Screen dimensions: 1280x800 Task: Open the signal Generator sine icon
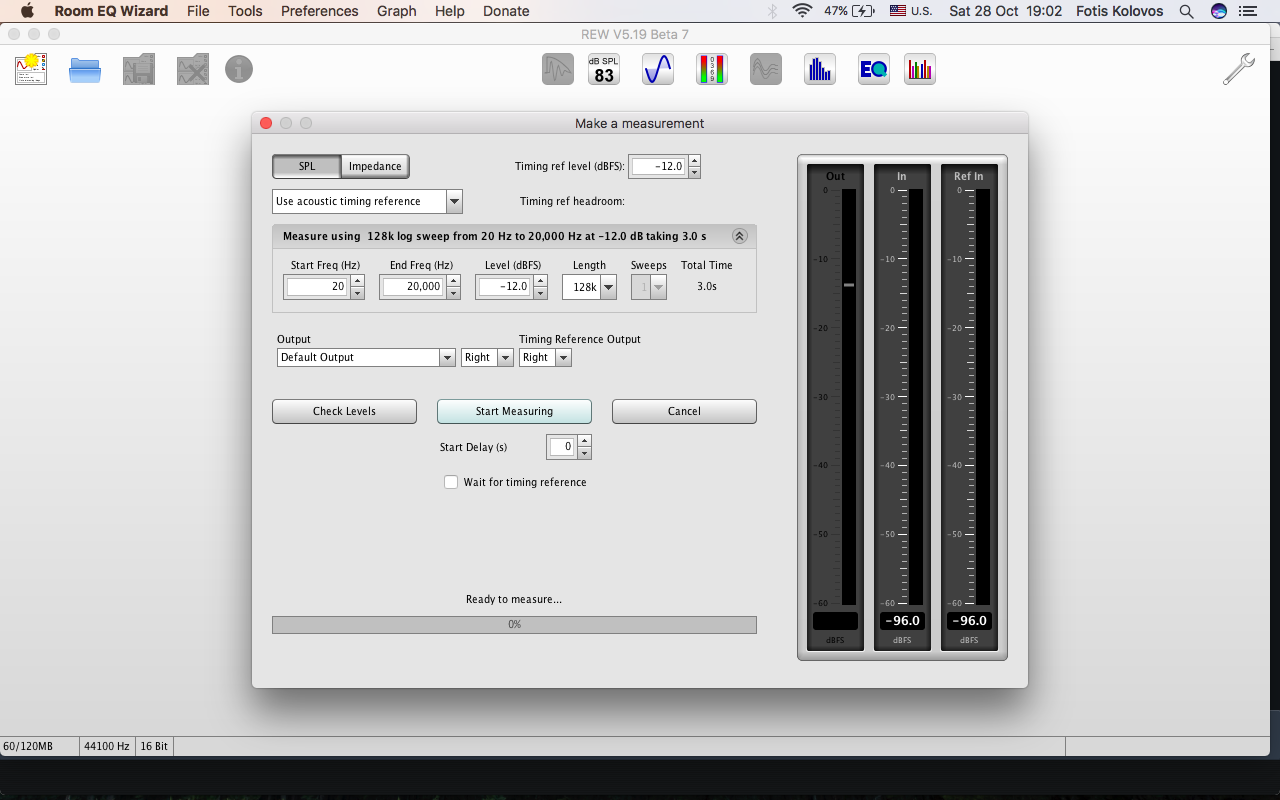(x=658, y=69)
